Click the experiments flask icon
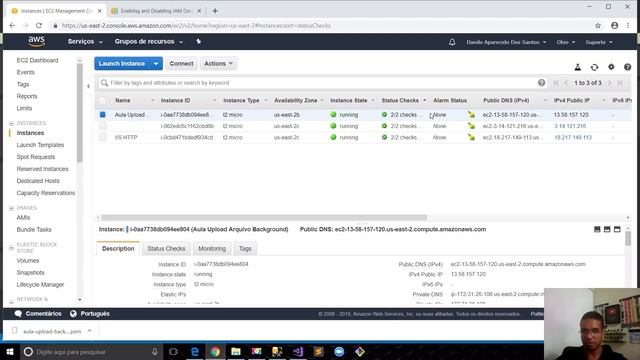The image size is (640, 360). 578,67
